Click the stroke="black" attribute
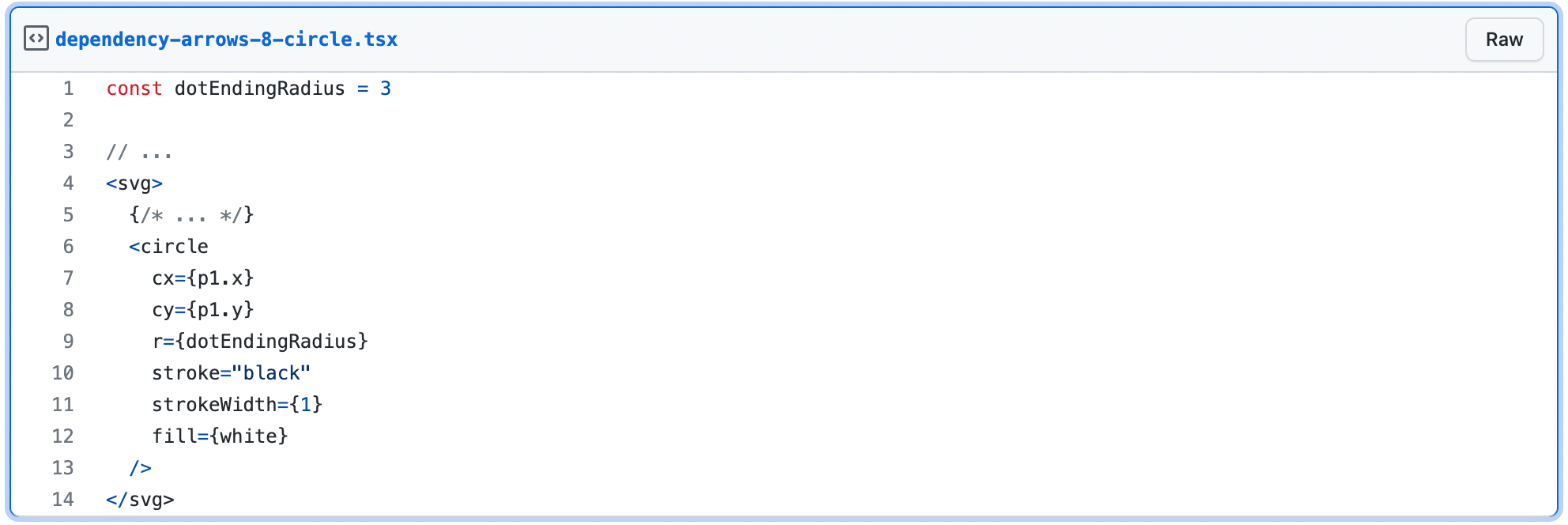Image resolution: width=1568 pixels, height=525 pixels. click(x=232, y=373)
